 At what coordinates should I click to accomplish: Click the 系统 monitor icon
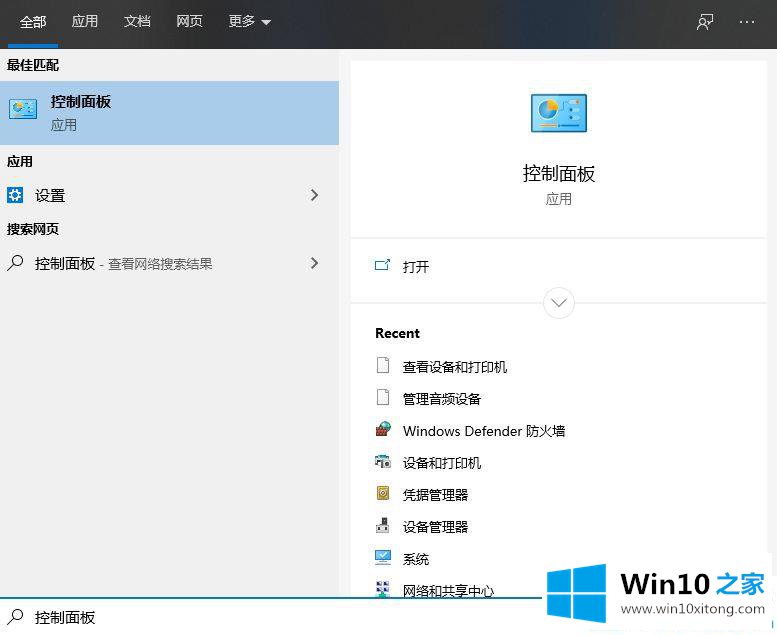click(x=383, y=558)
